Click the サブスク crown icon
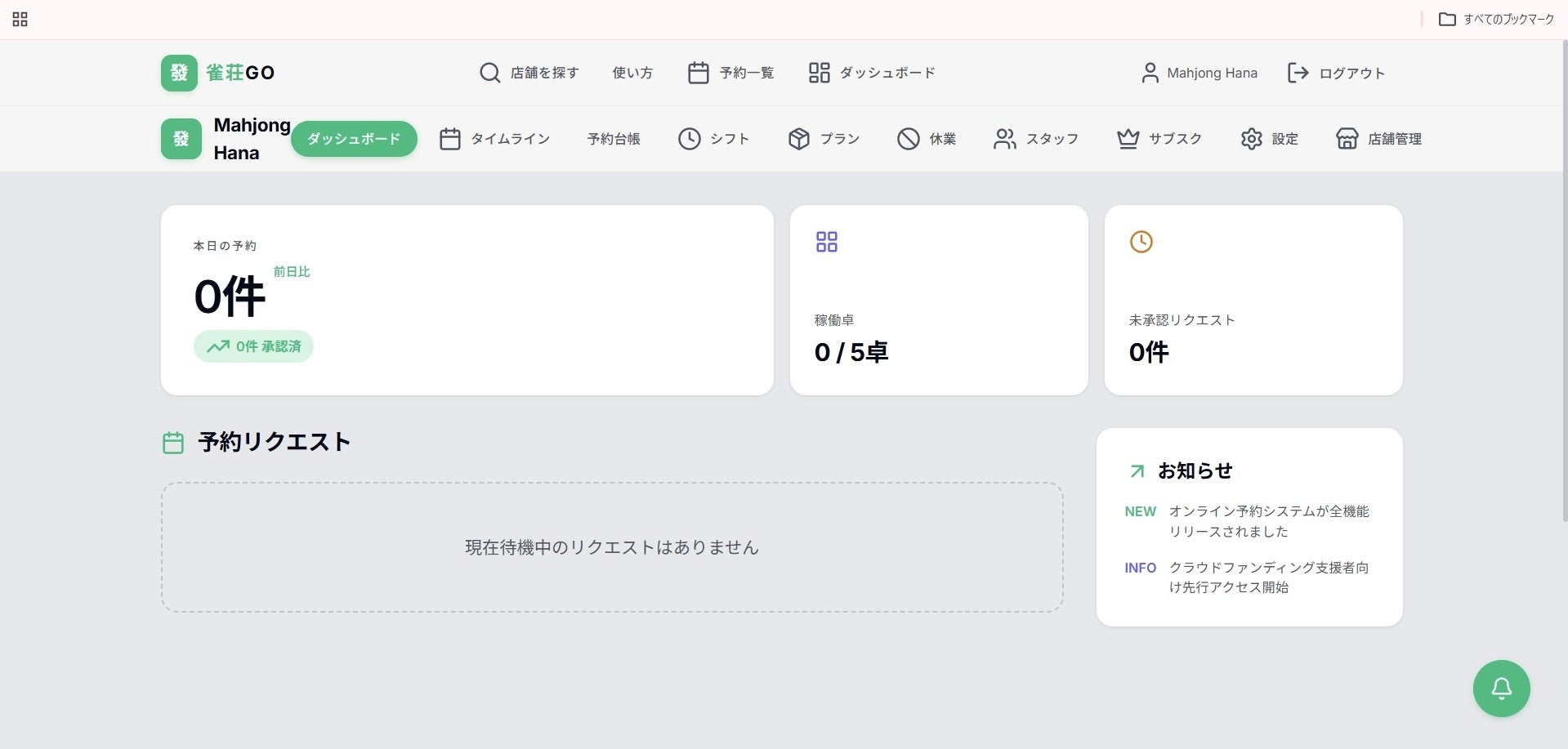The width and height of the screenshot is (1568, 749). tap(1128, 139)
